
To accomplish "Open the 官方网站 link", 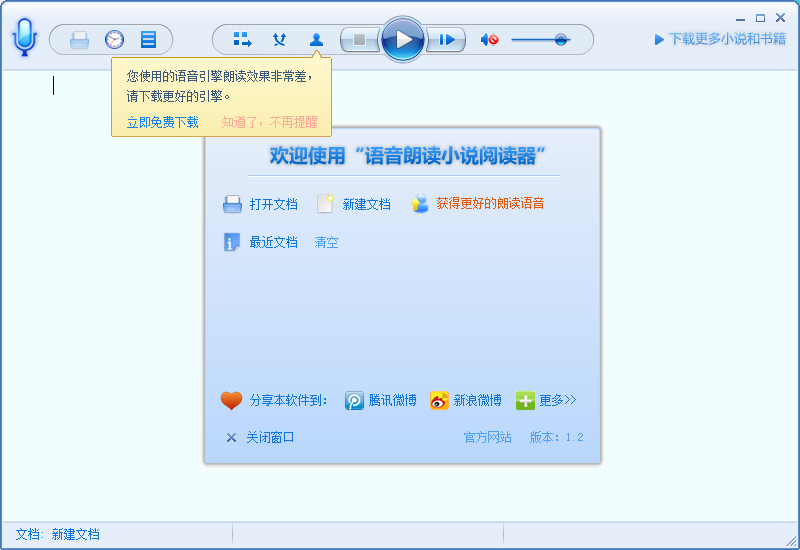I will pos(487,437).
